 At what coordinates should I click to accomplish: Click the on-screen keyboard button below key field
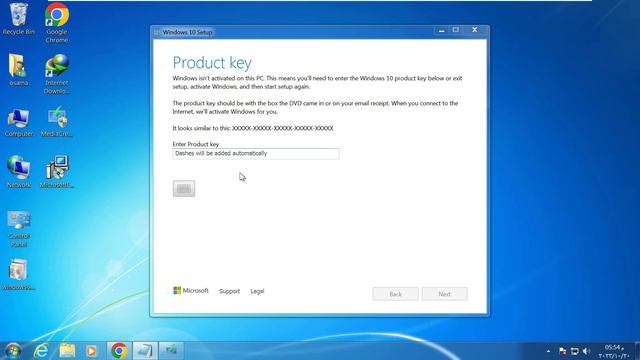184,189
